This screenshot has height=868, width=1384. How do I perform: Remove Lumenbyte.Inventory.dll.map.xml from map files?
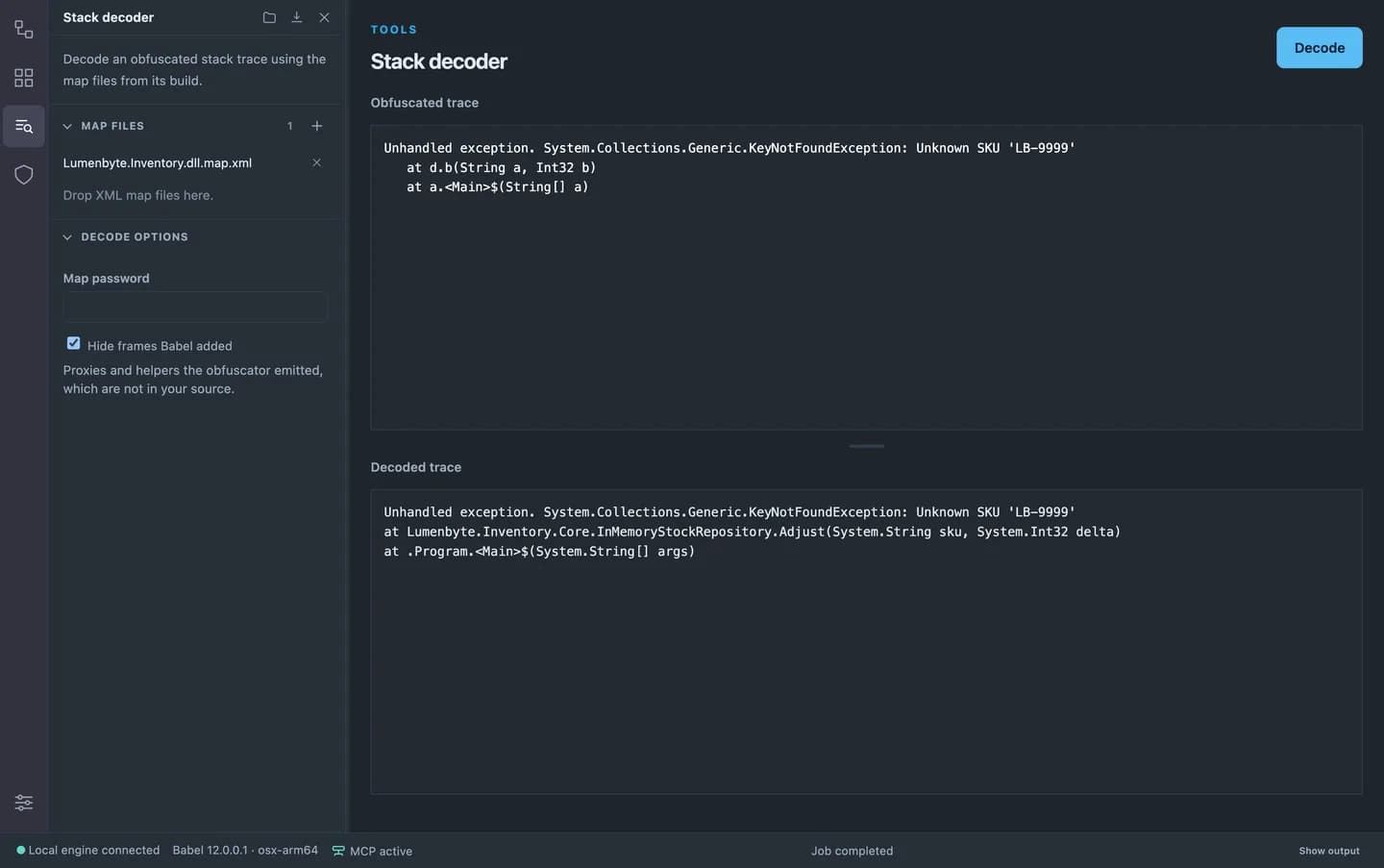click(316, 162)
